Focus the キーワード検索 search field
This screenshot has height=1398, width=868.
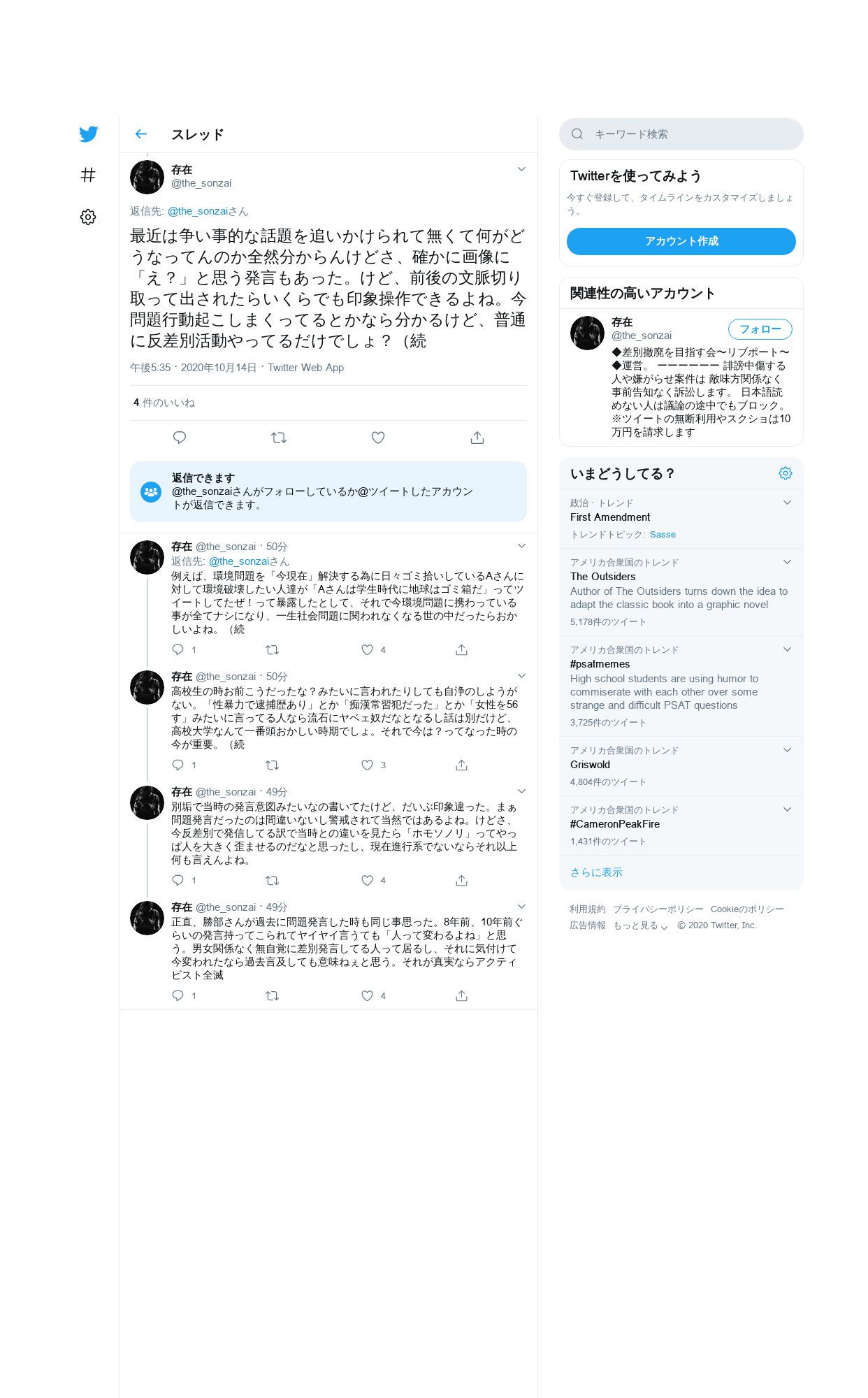(x=681, y=134)
